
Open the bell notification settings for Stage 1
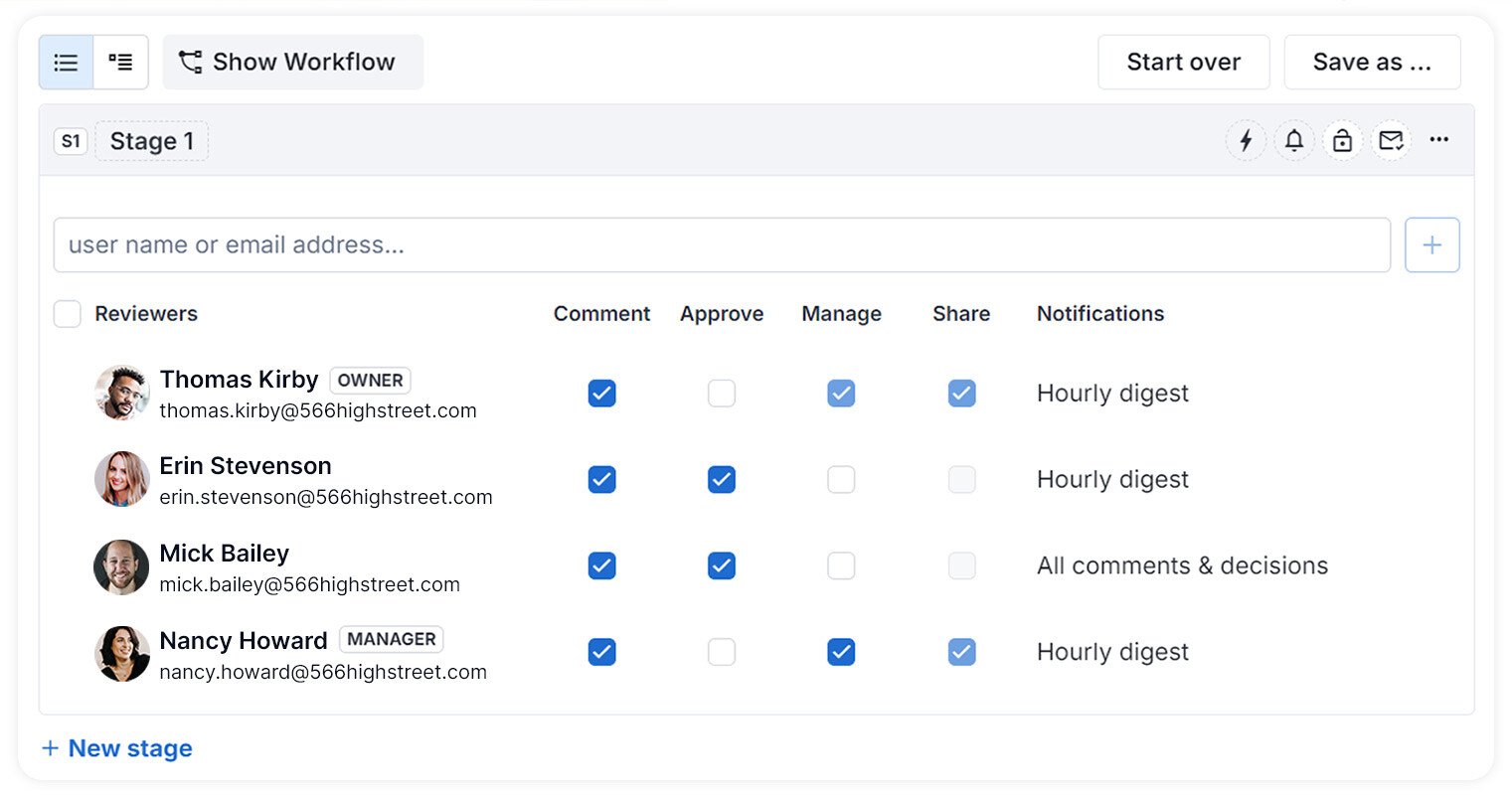[1293, 141]
